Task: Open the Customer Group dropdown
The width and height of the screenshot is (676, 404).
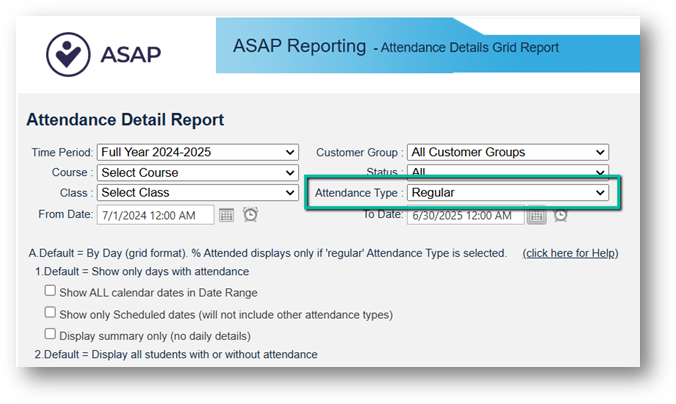Action: 508,152
